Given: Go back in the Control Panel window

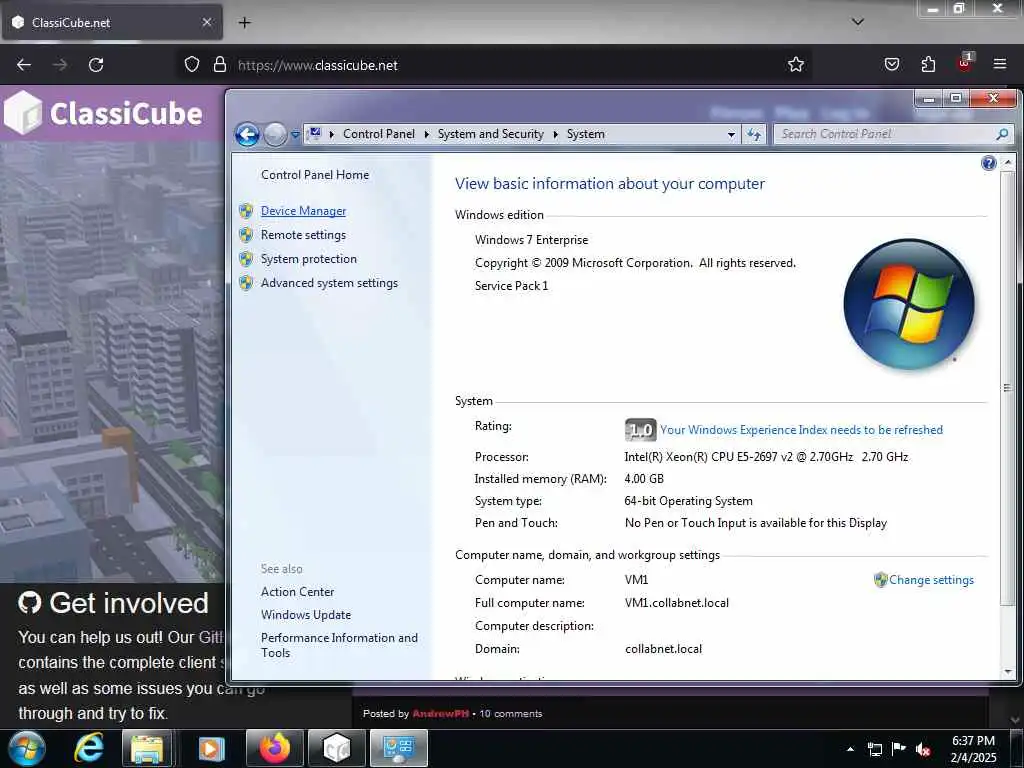Looking at the screenshot, I should pyautogui.click(x=248, y=135).
